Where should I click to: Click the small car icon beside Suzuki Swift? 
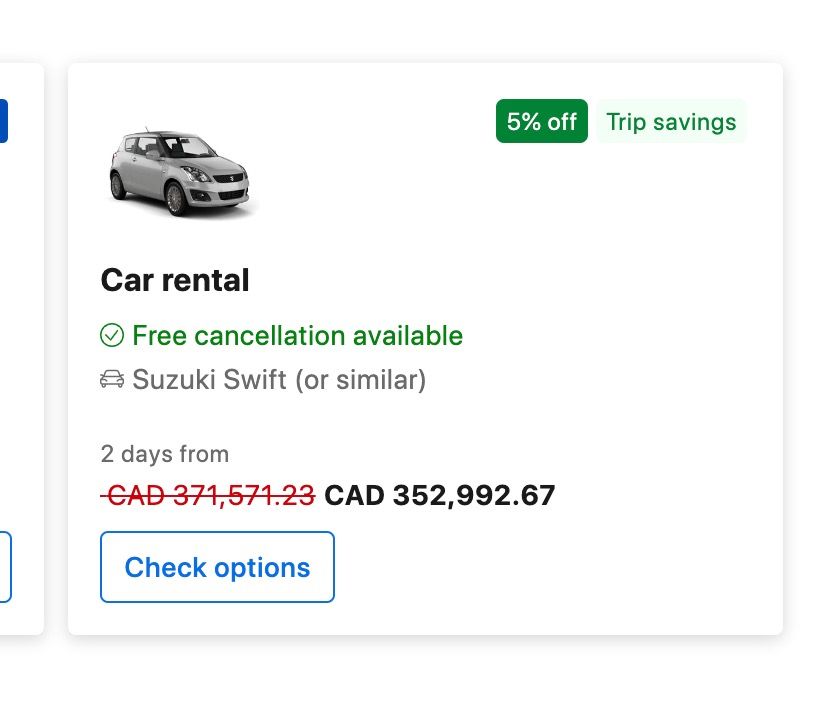click(112, 380)
